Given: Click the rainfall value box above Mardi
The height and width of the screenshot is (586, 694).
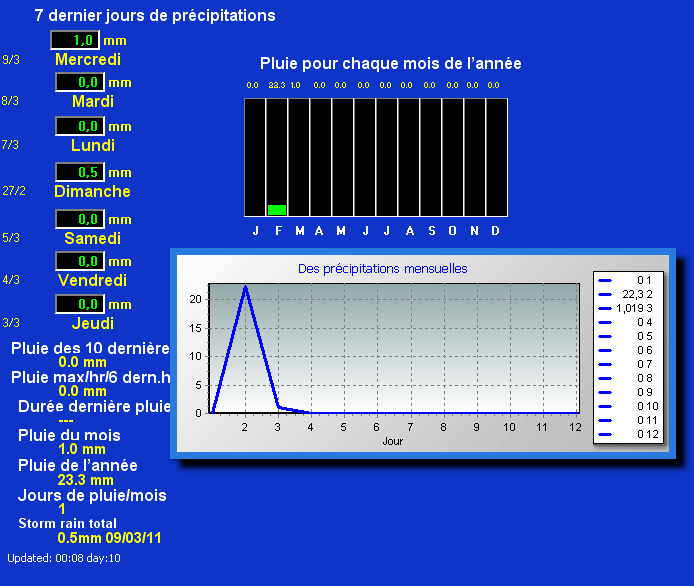Looking at the screenshot, I should point(80,82).
